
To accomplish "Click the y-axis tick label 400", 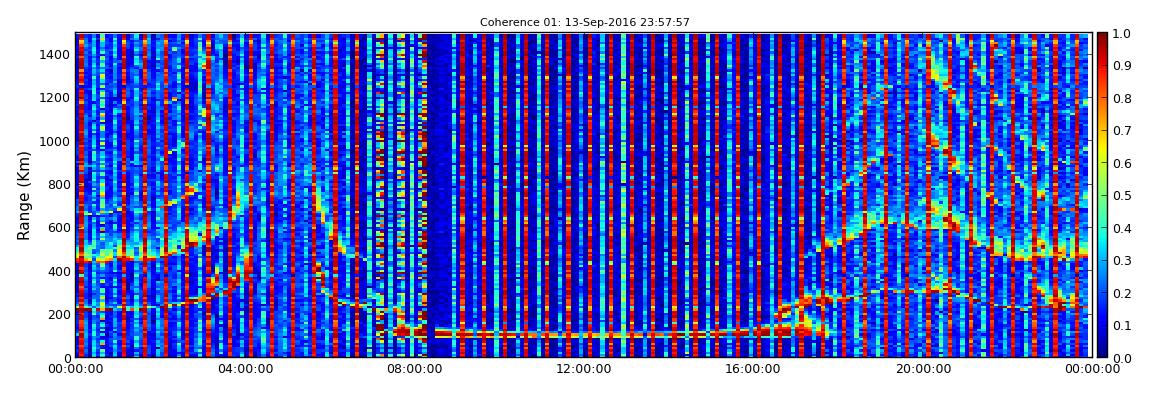I will tap(59, 271).
